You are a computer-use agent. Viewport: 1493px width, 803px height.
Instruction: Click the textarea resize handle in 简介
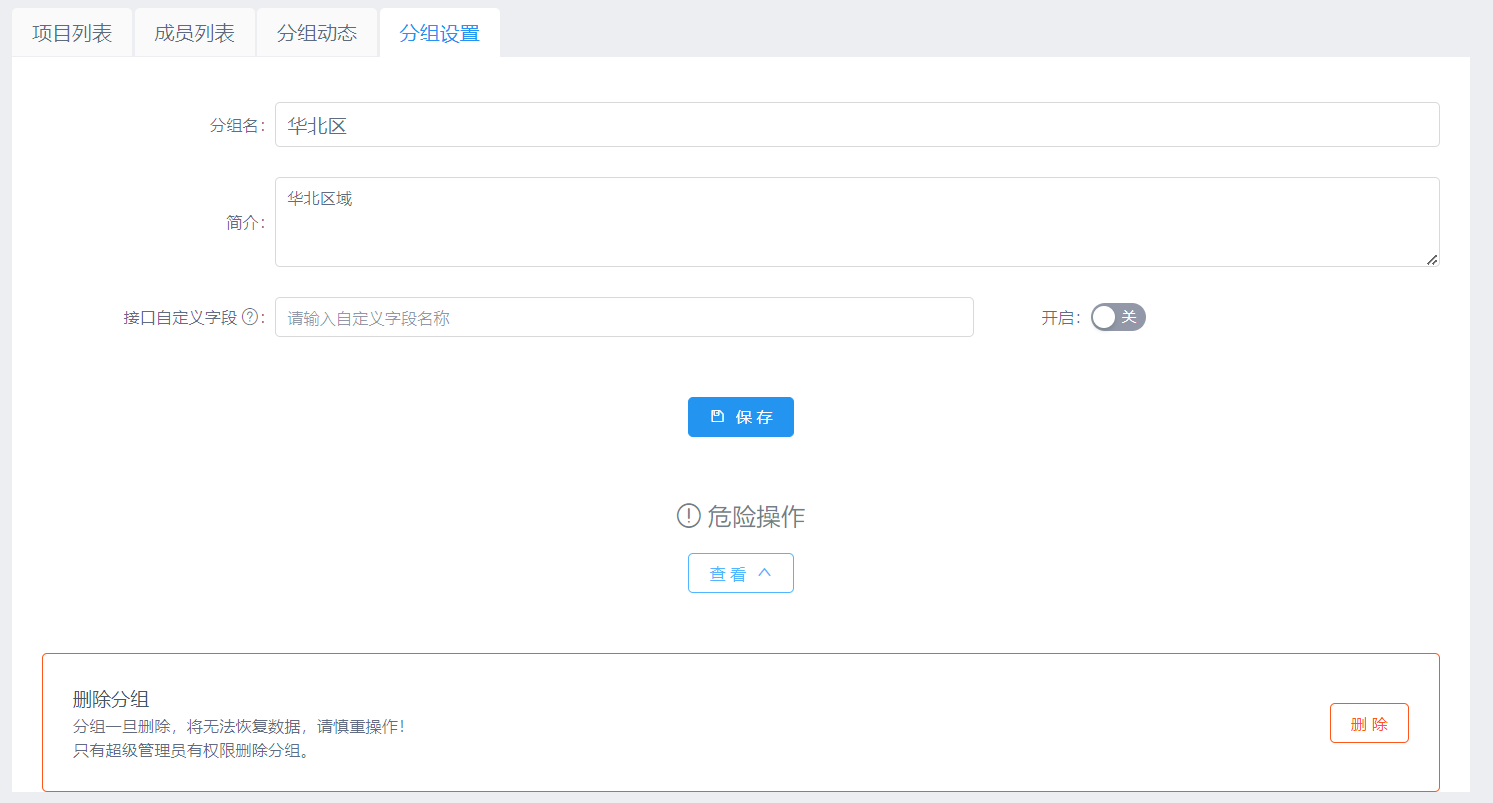tap(1432, 259)
